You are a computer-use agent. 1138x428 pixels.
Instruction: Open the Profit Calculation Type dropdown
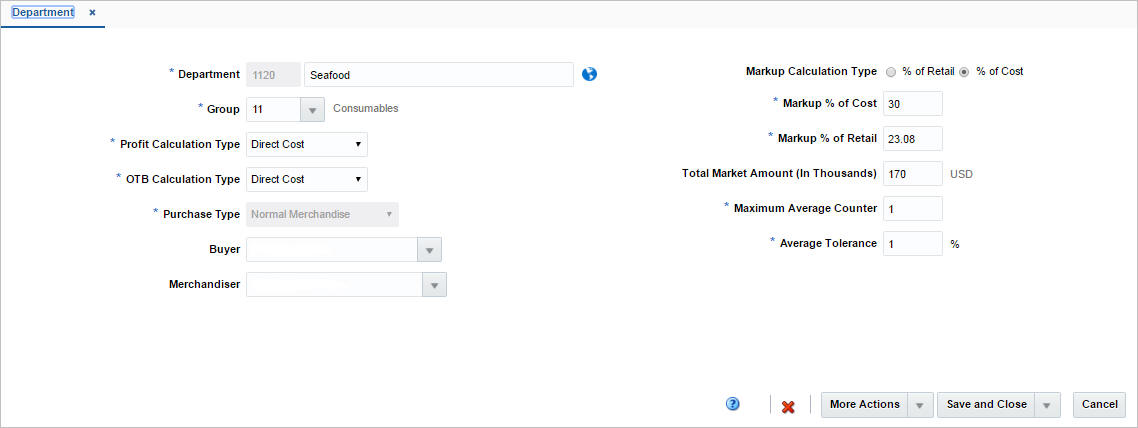307,144
